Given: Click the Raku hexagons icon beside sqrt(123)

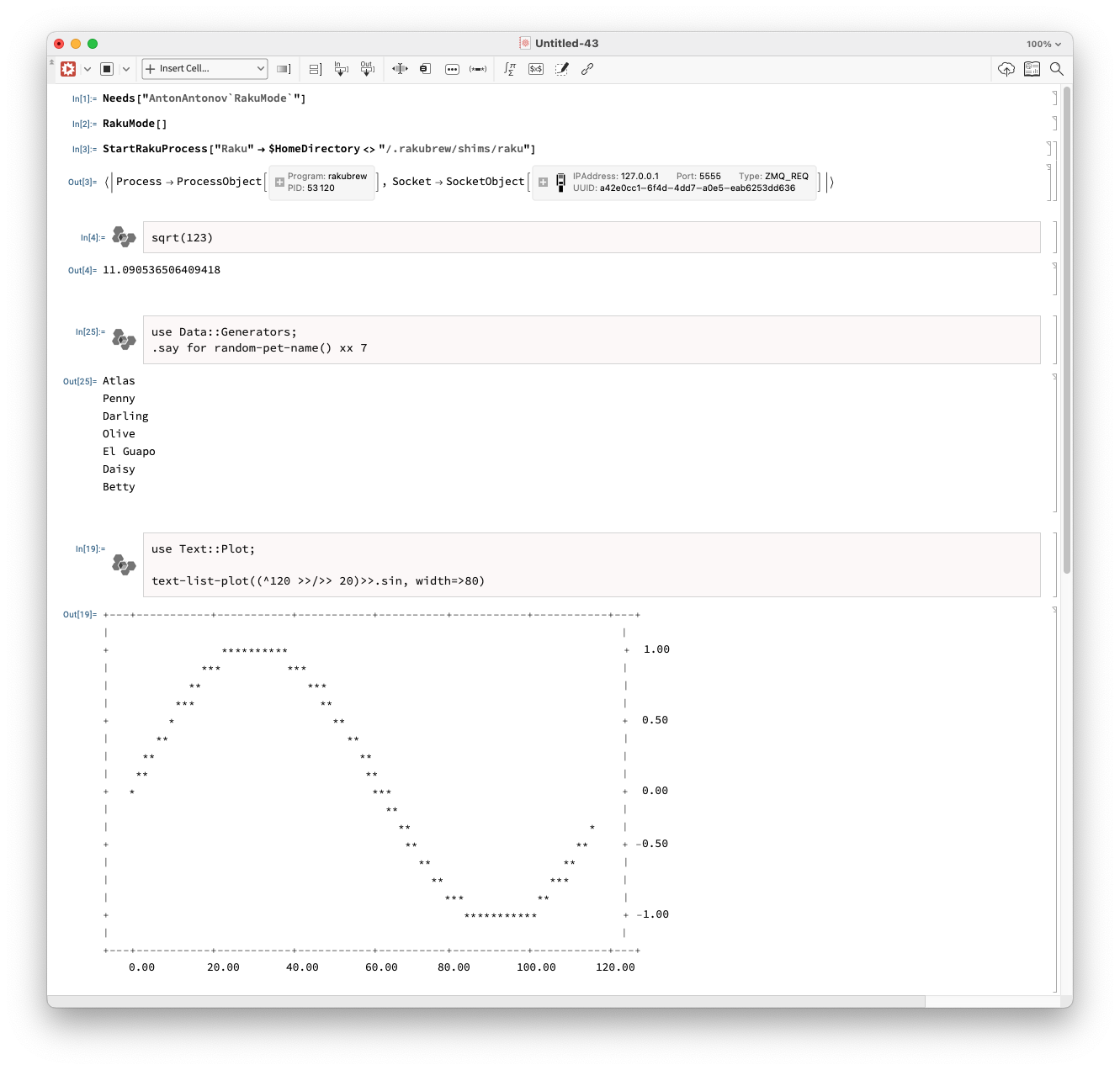Looking at the screenshot, I should click(x=123, y=237).
